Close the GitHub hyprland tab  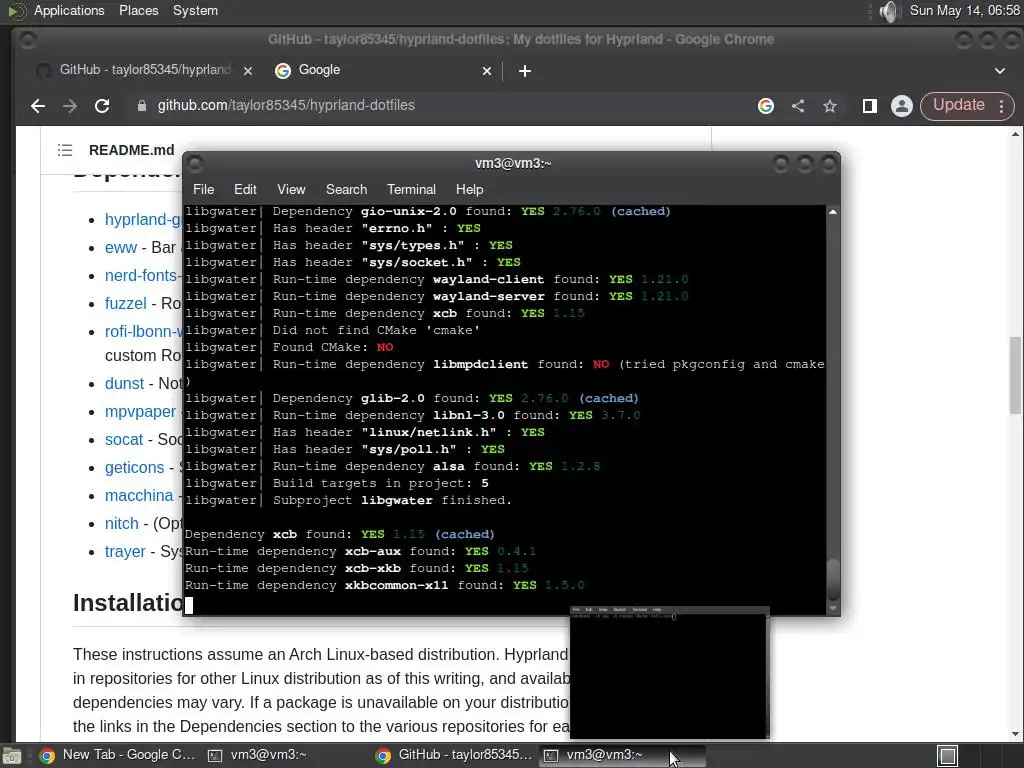click(x=248, y=71)
